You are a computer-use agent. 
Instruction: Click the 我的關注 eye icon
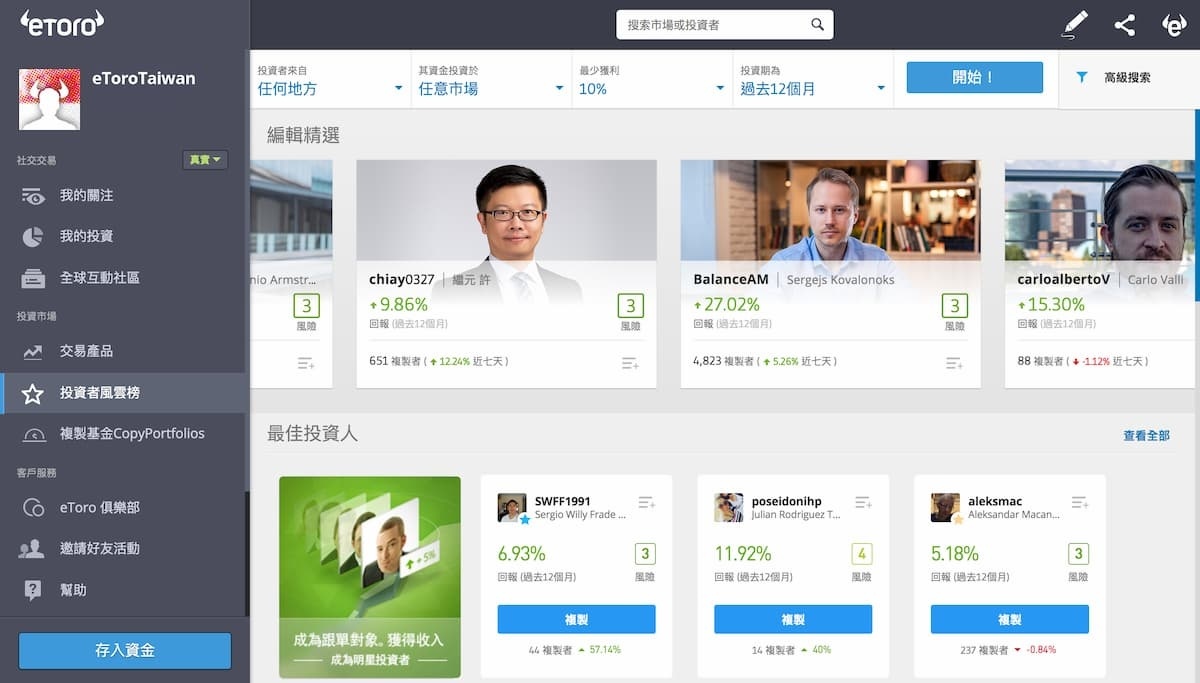[33, 196]
